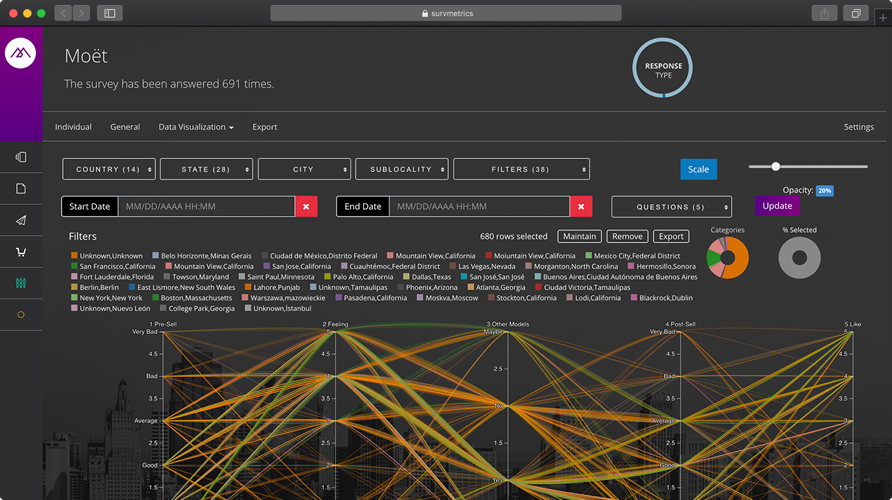Click the Maintain button

(580, 236)
